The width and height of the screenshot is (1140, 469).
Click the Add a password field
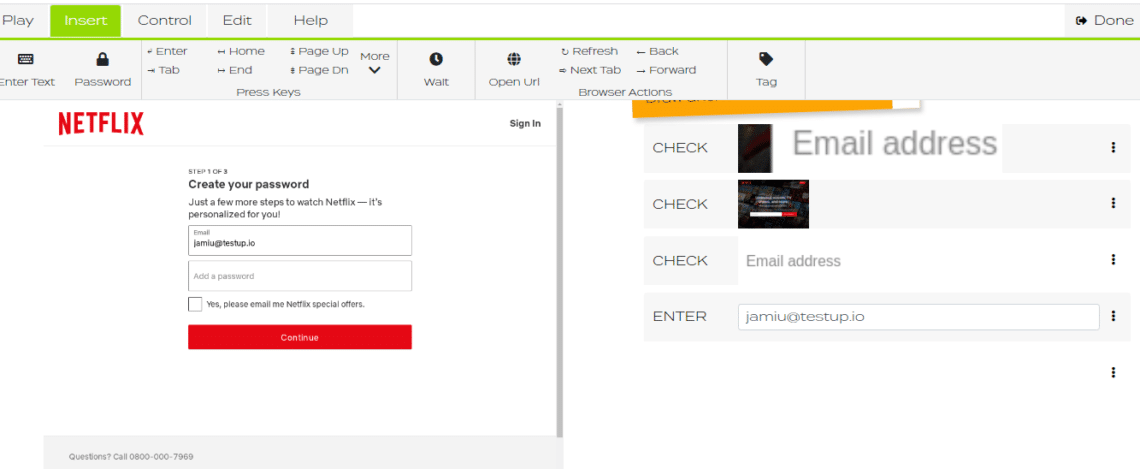(x=299, y=276)
